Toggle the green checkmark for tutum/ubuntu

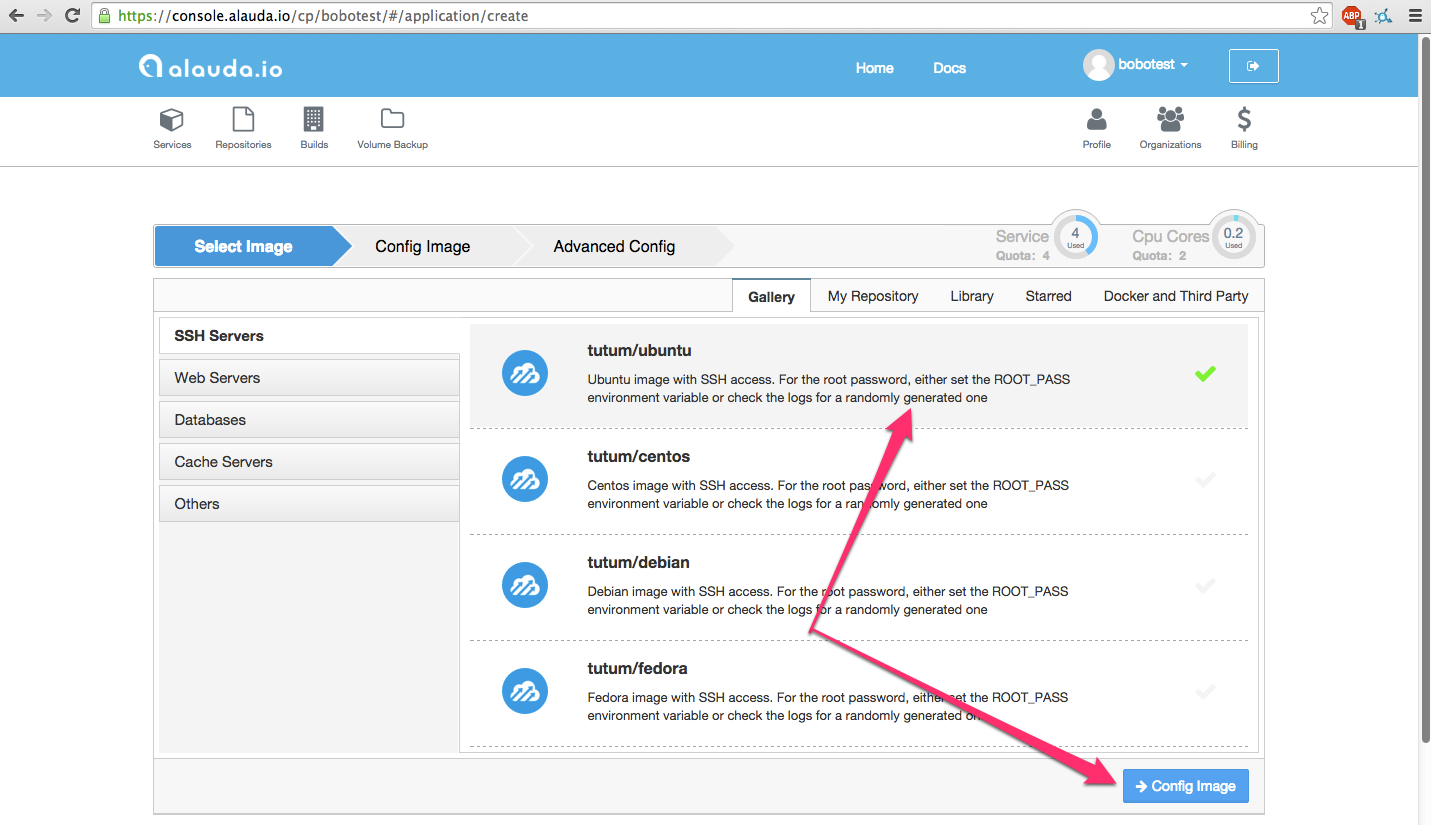1205,374
